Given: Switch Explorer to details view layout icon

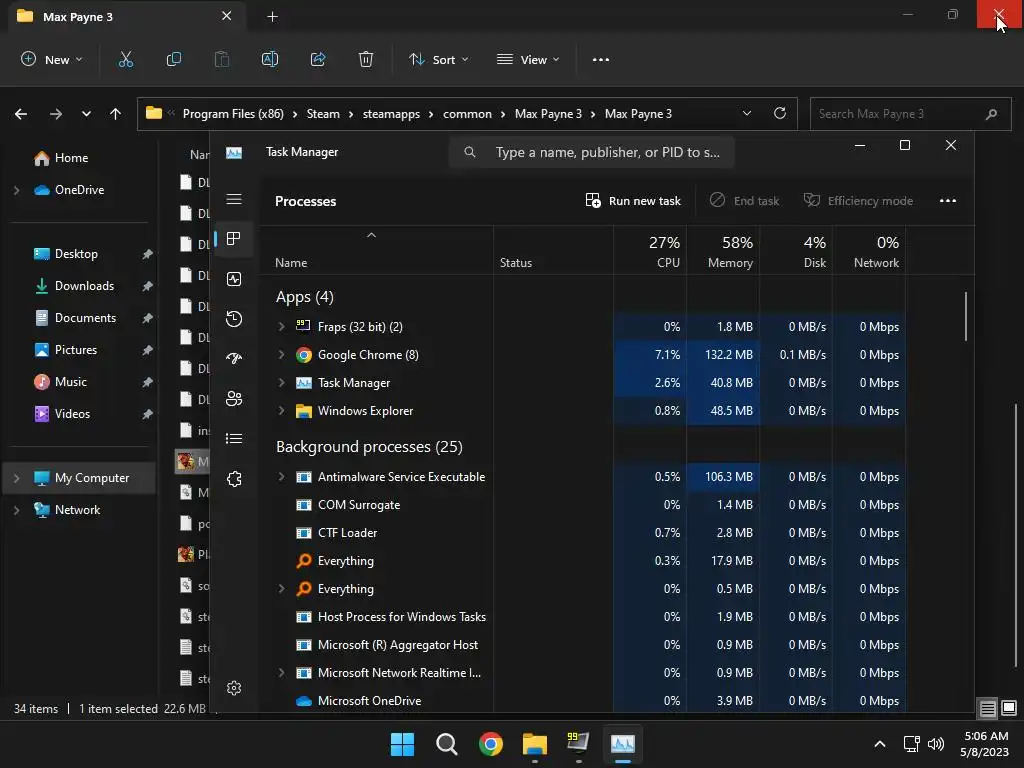Looking at the screenshot, I should click(987, 708).
